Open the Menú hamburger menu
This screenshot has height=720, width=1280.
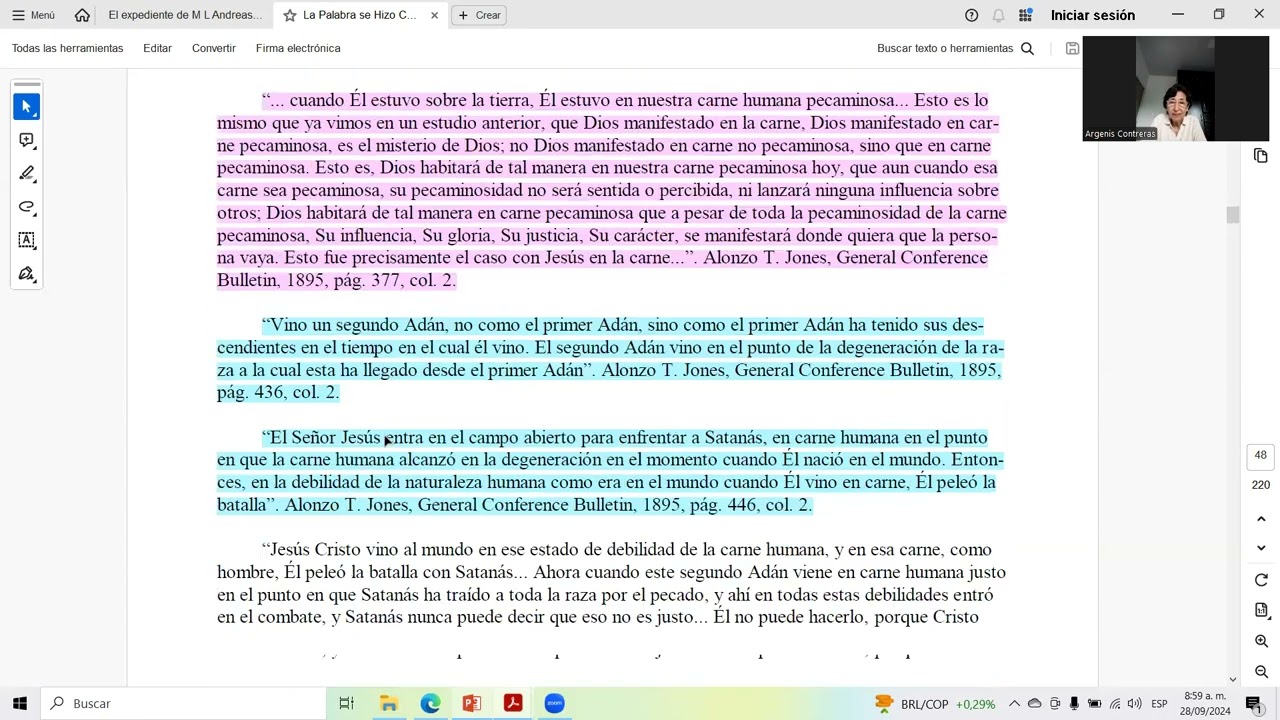(x=33, y=15)
